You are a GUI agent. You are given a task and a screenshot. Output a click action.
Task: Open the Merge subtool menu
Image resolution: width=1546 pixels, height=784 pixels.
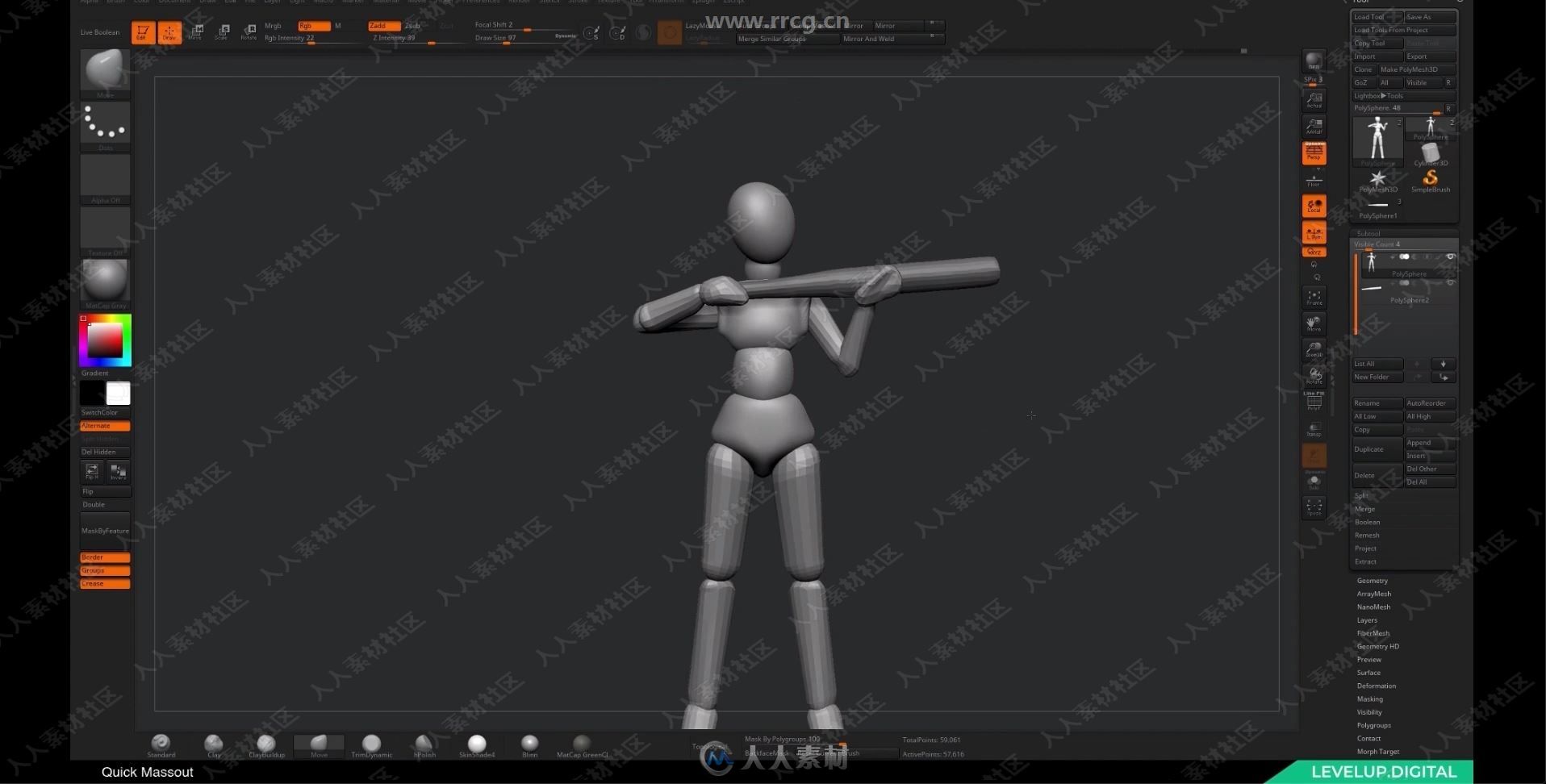coord(1365,509)
